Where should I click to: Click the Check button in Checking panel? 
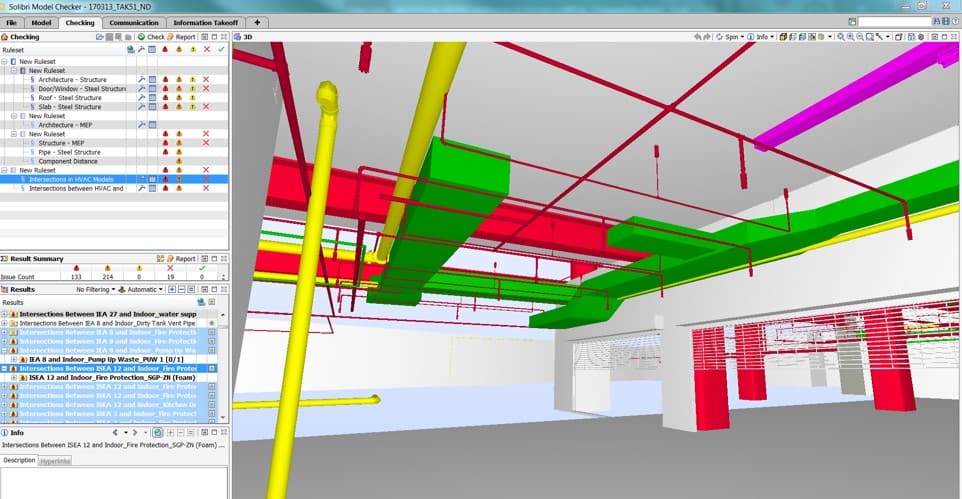151,37
